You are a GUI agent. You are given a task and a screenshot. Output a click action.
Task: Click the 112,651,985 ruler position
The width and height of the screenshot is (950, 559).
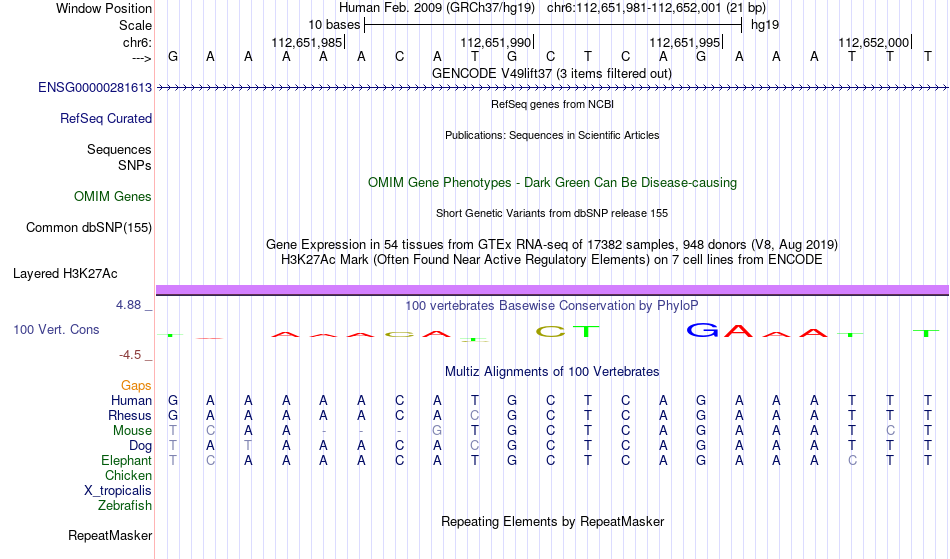(x=307, y=42)
